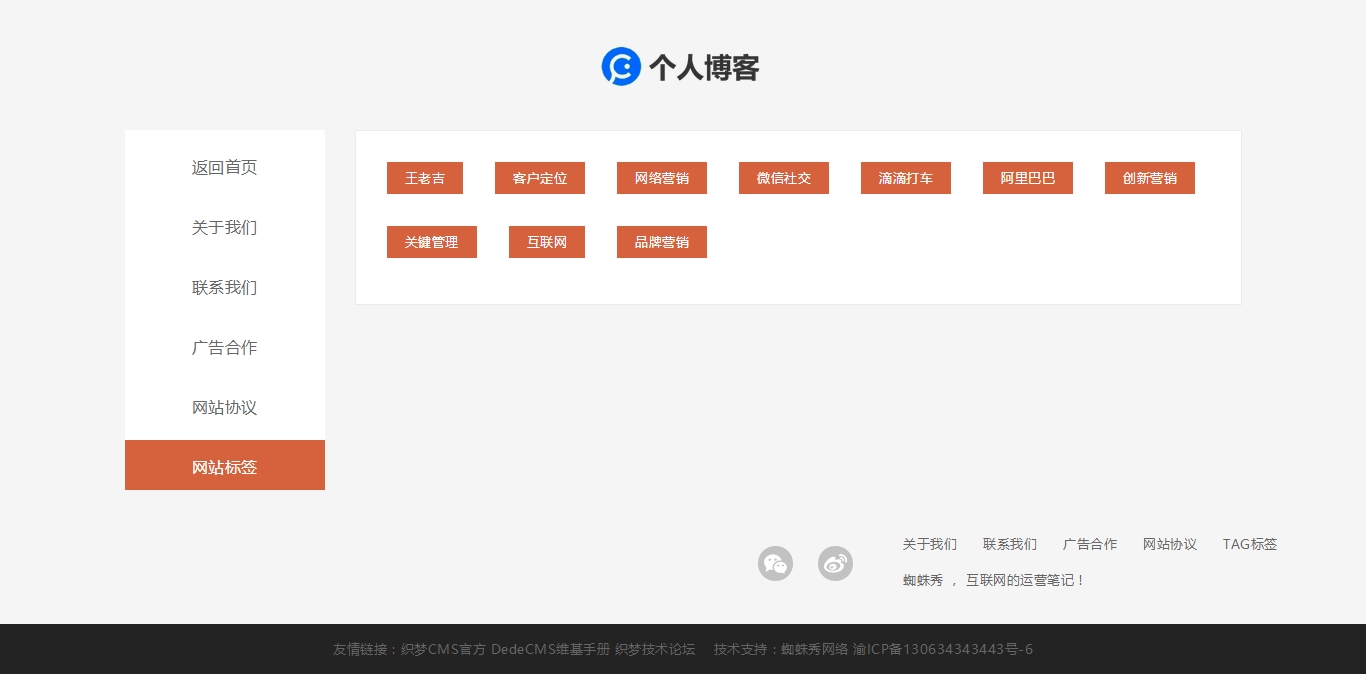Choose the 滴滴打车 tag
The image size is (1366, 674).
pyautogui.click(x=905, y=178)
